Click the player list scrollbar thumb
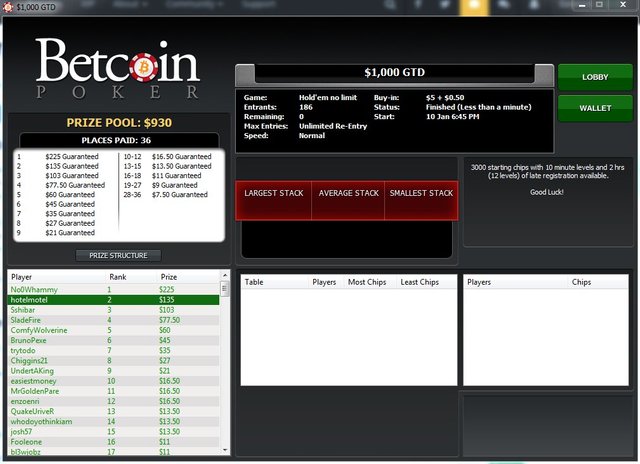This screenshot has height=464, width=640. coord(225,289)
